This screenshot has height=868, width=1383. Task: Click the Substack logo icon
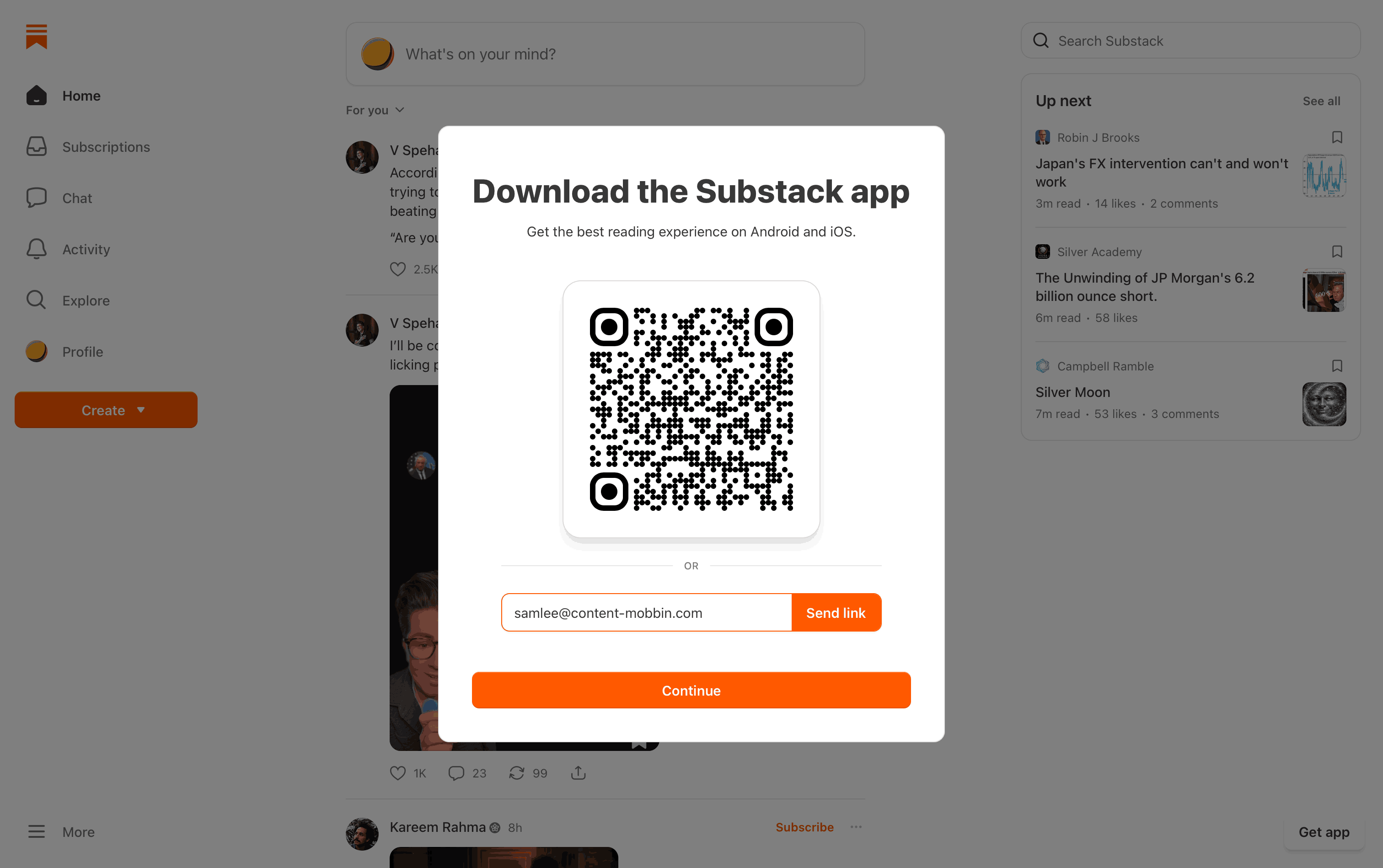36,36
